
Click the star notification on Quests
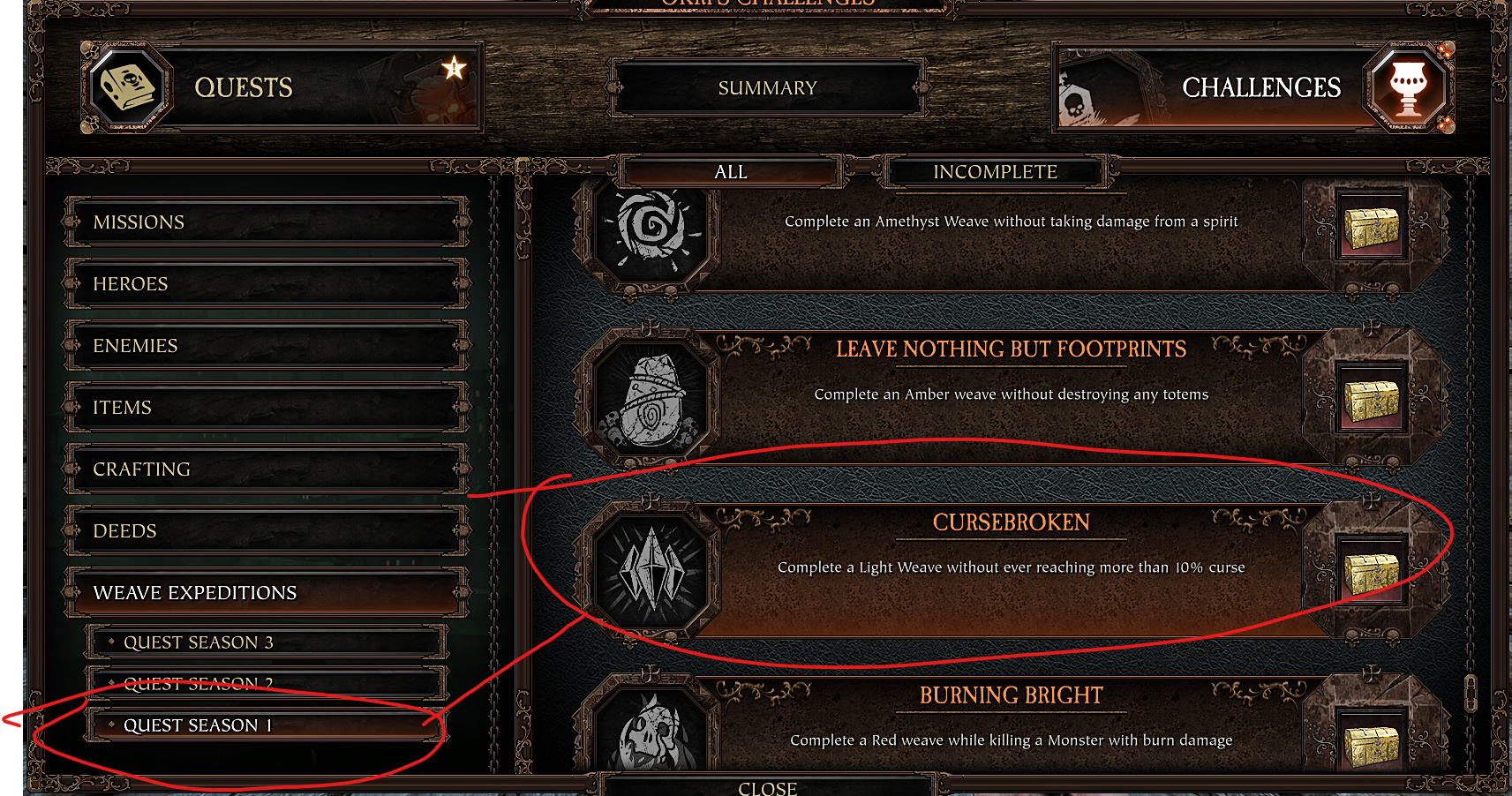click(x=454, y=68)
